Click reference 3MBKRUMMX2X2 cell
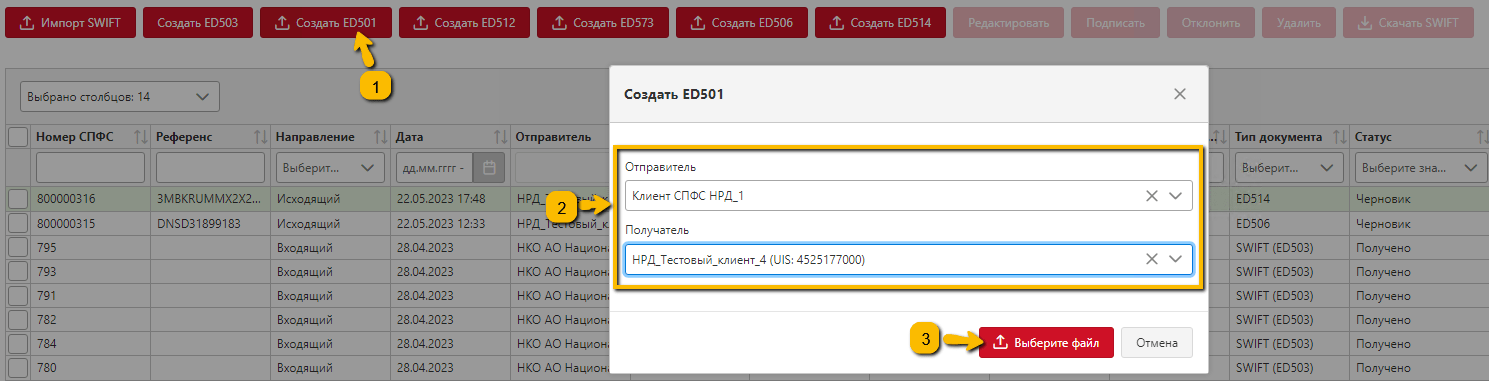 coord(211,198)
